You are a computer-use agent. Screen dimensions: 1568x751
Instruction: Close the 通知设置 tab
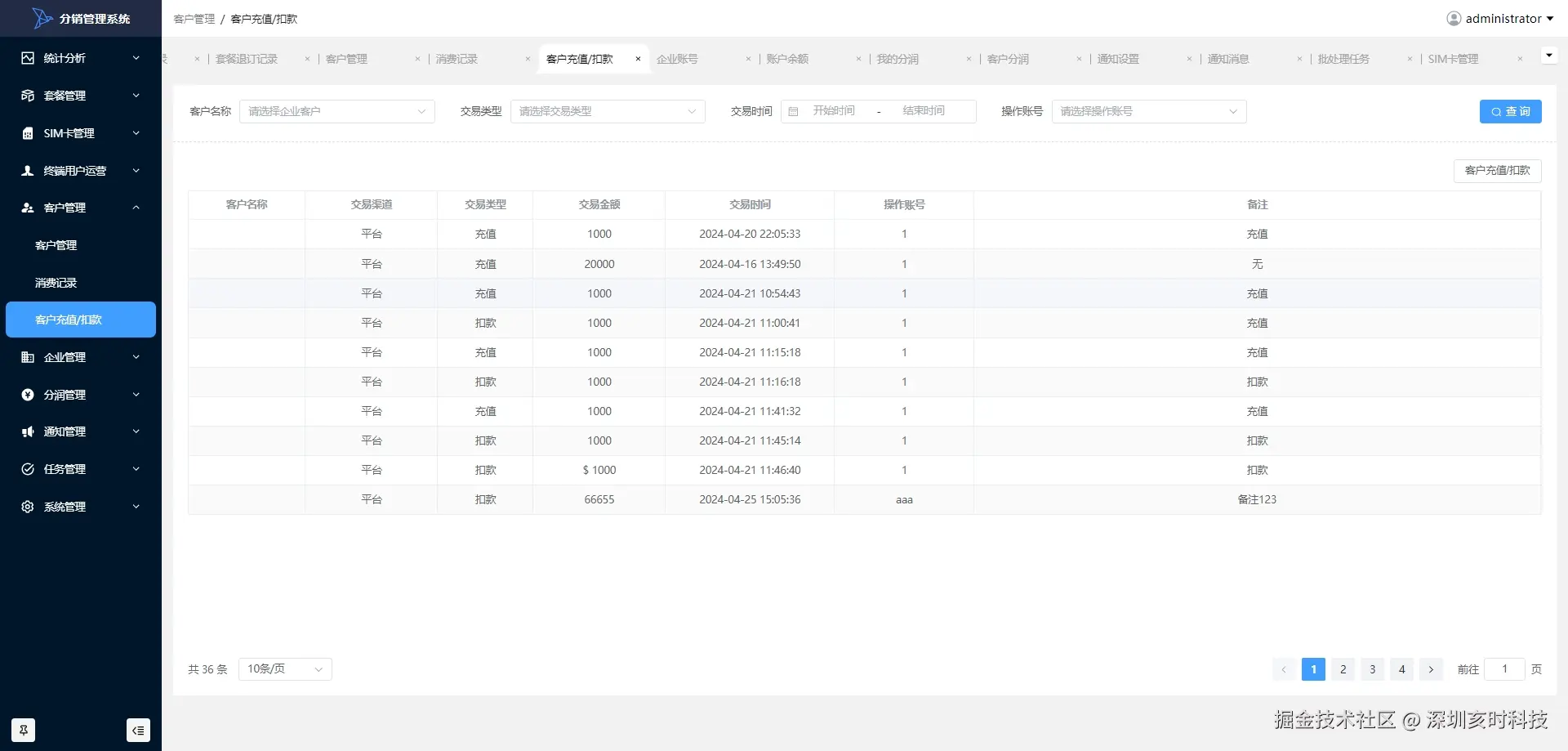click(1189, 59)
